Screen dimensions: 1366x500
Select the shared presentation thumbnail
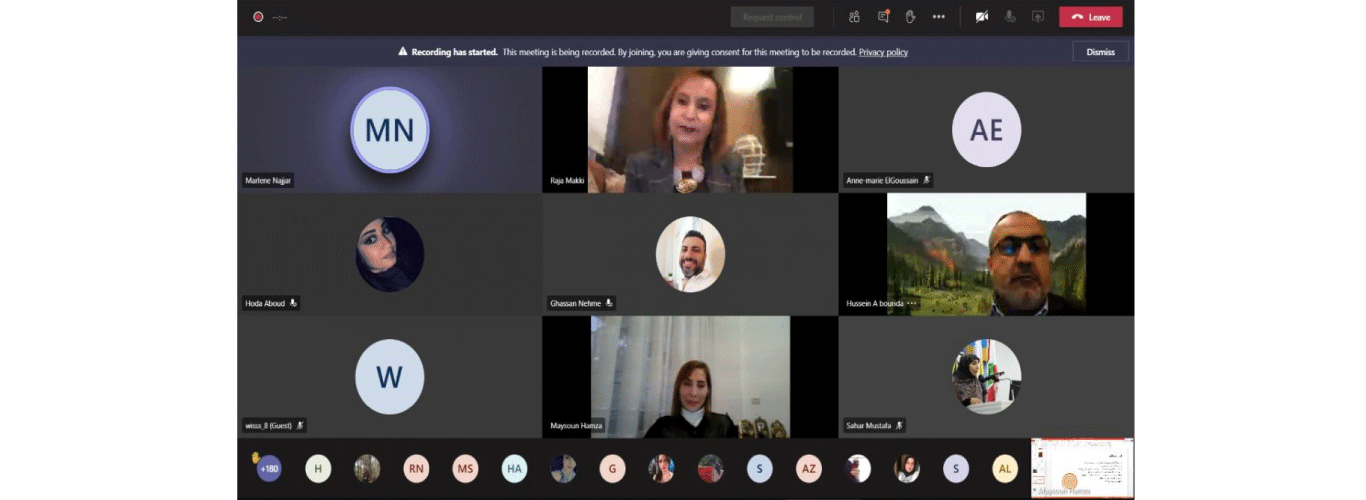[1082, 468]
